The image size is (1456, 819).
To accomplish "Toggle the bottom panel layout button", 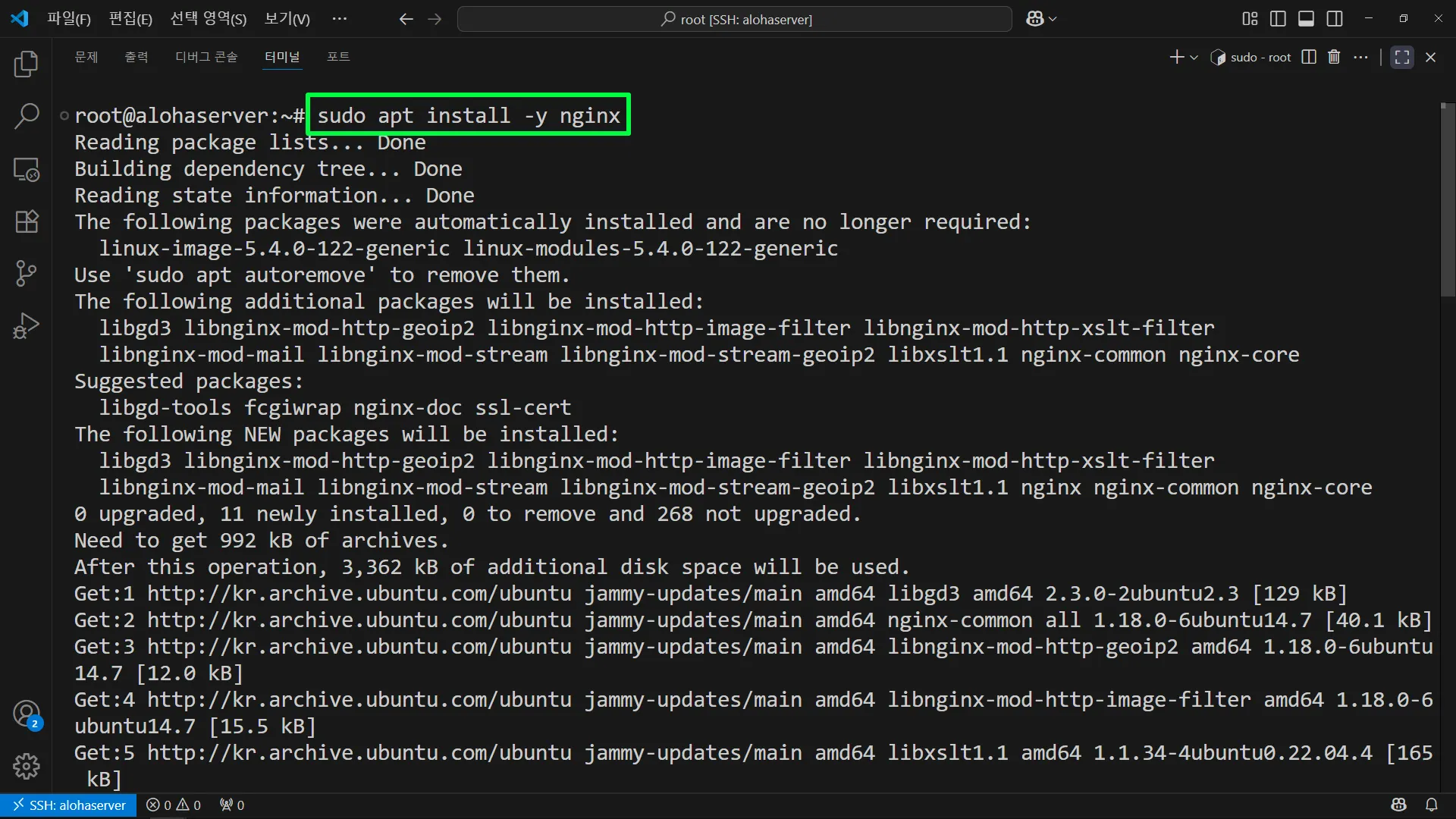I will (x=1306, y=19).
